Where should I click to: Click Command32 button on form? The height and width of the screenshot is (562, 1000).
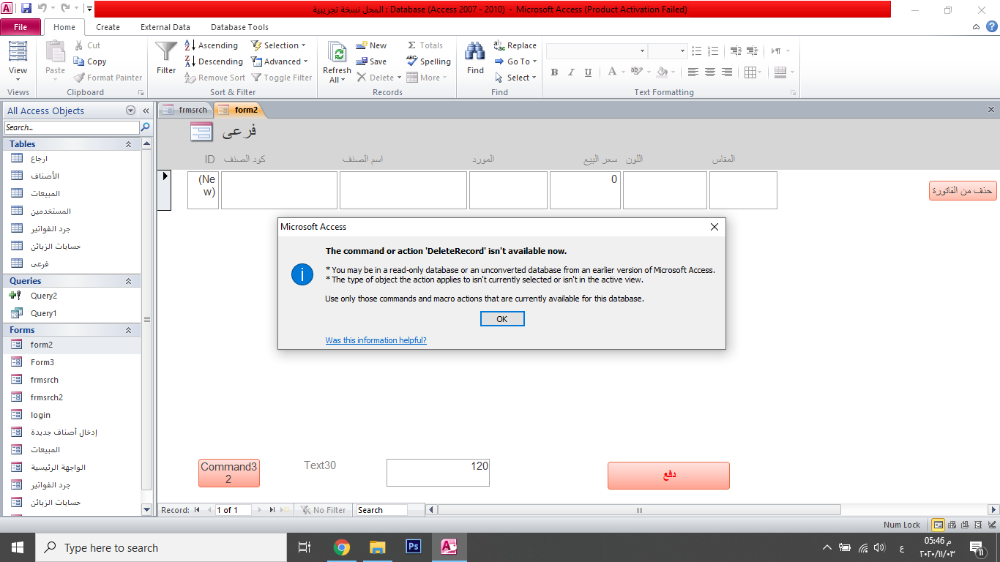228,473
